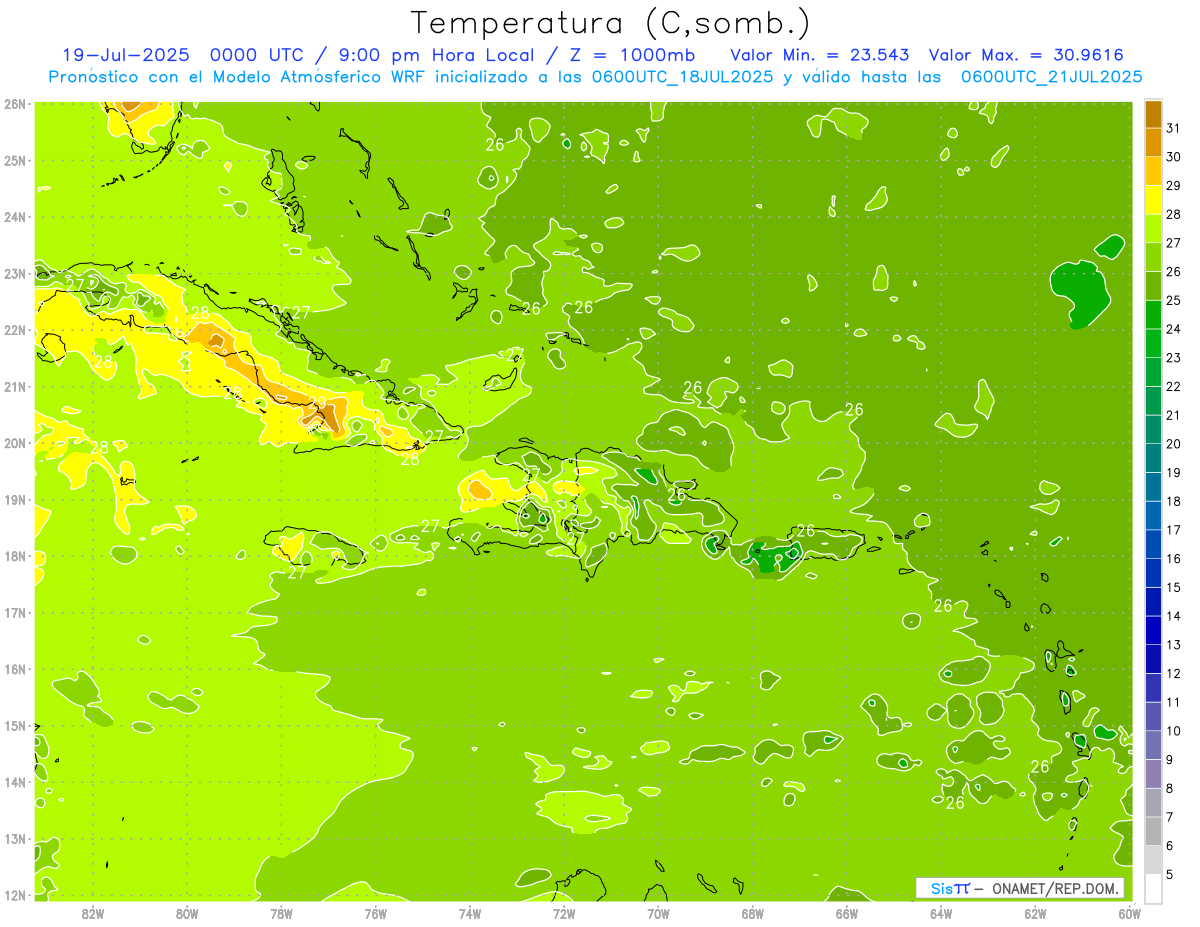Click the '0600UTC_21JUL2025' valid-until time
The image size is (1200, 927).
pyautogui.click(x=1052, y=77)
